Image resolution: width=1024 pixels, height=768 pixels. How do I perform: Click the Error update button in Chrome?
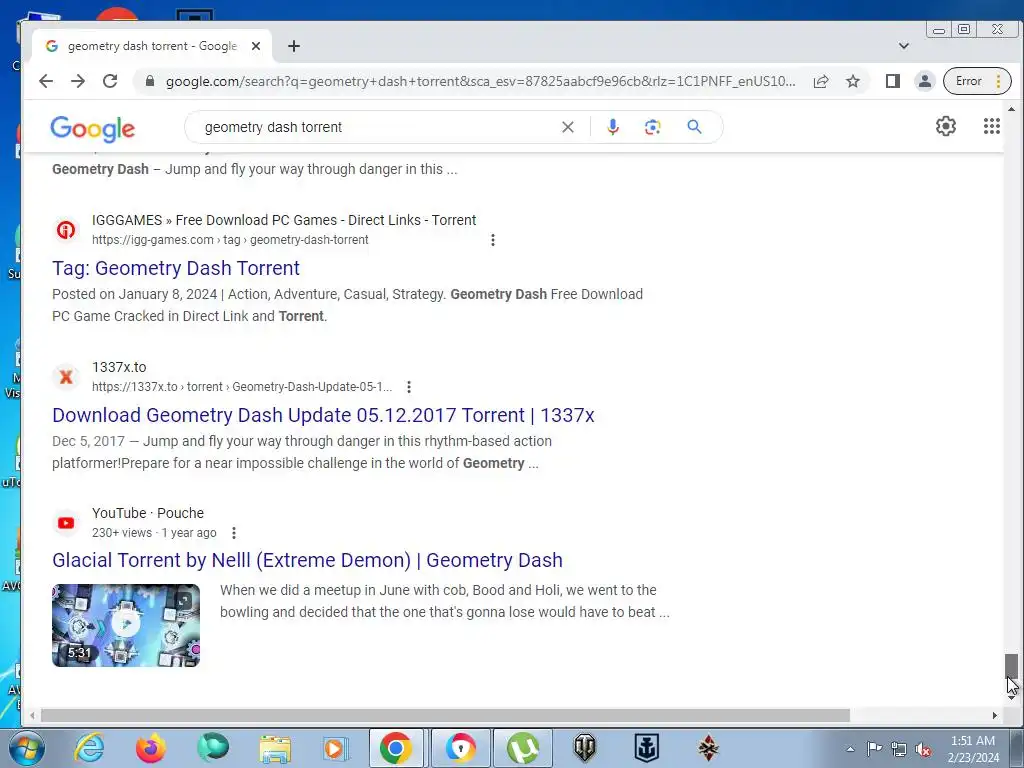pos(977,81)
